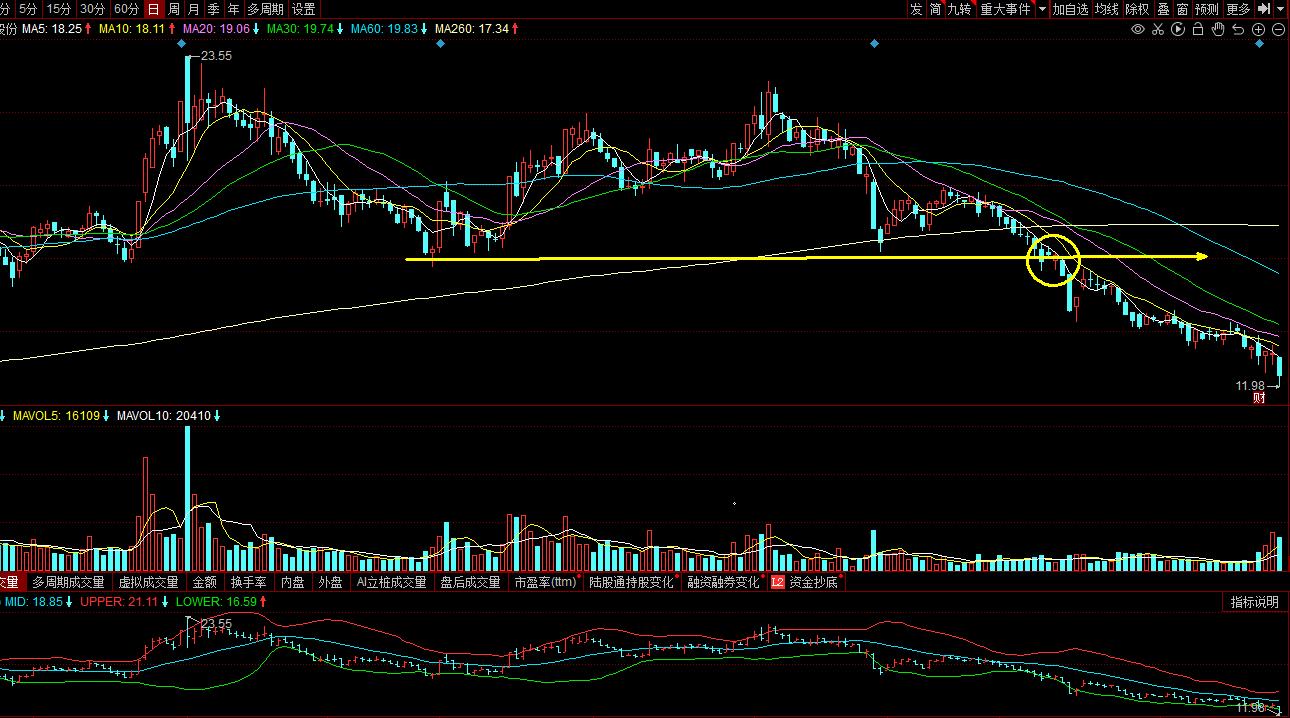Select the 日 daily period tab
The height and width of the screenshot is (718, 1290).
(x=153, y=9)
